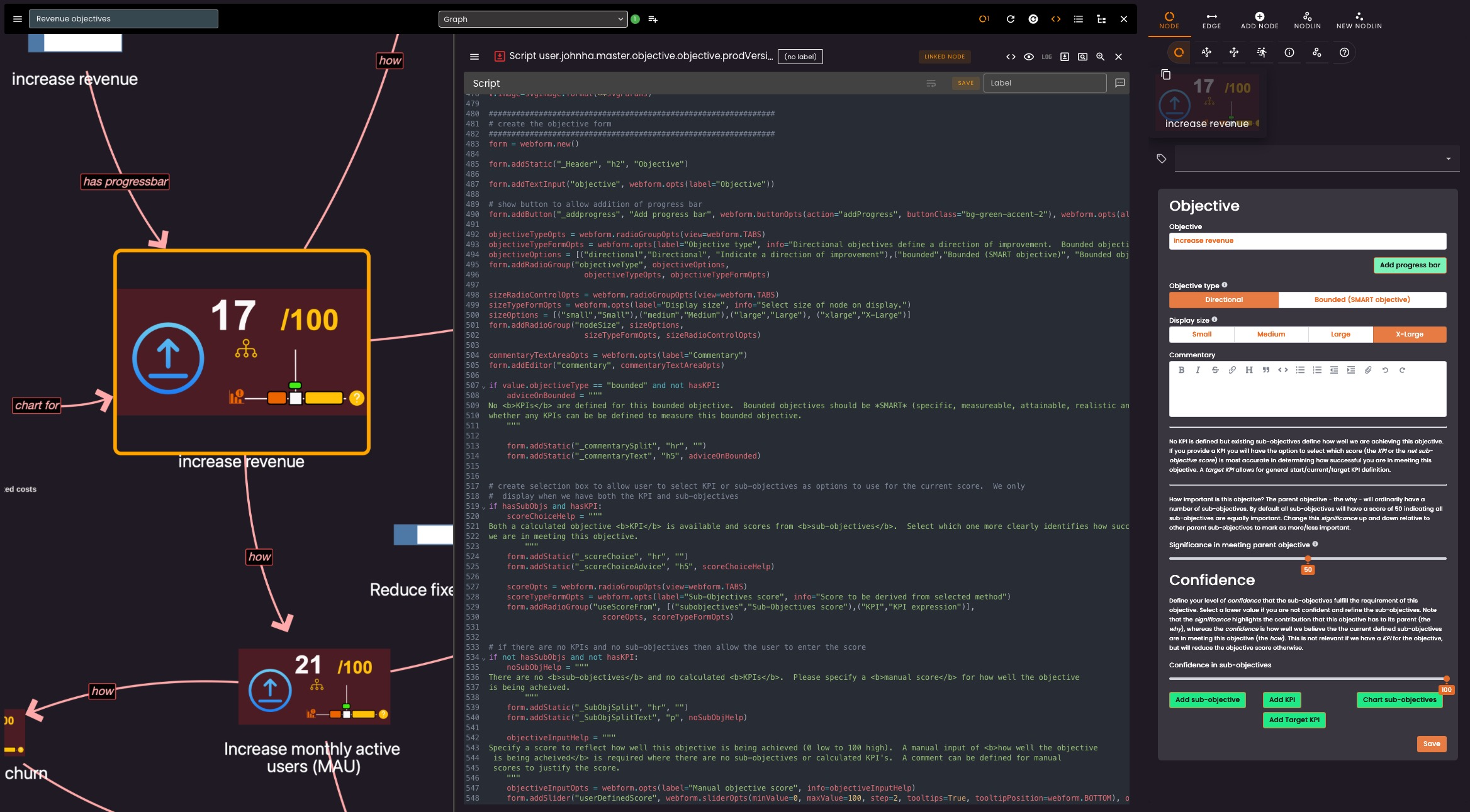Collapse code fold at line 507
This screenshot has width=1470, height=812.
484,386
